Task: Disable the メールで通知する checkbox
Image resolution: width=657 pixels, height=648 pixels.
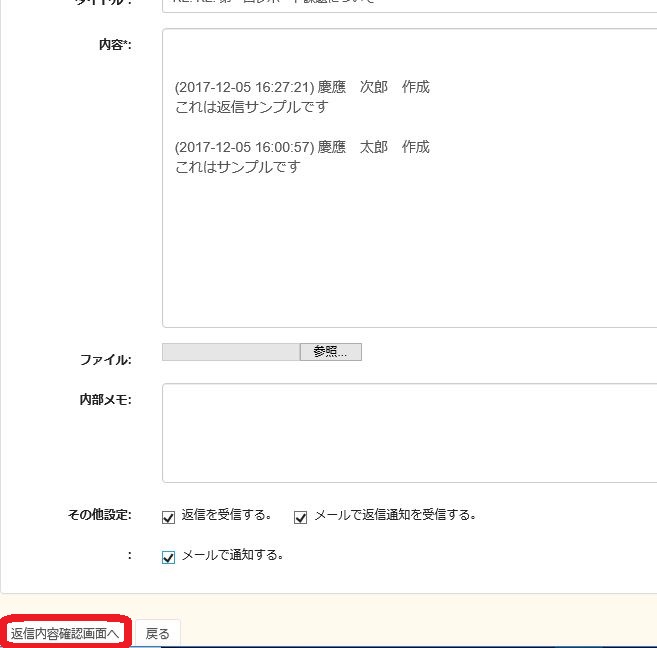Action: 168,557
